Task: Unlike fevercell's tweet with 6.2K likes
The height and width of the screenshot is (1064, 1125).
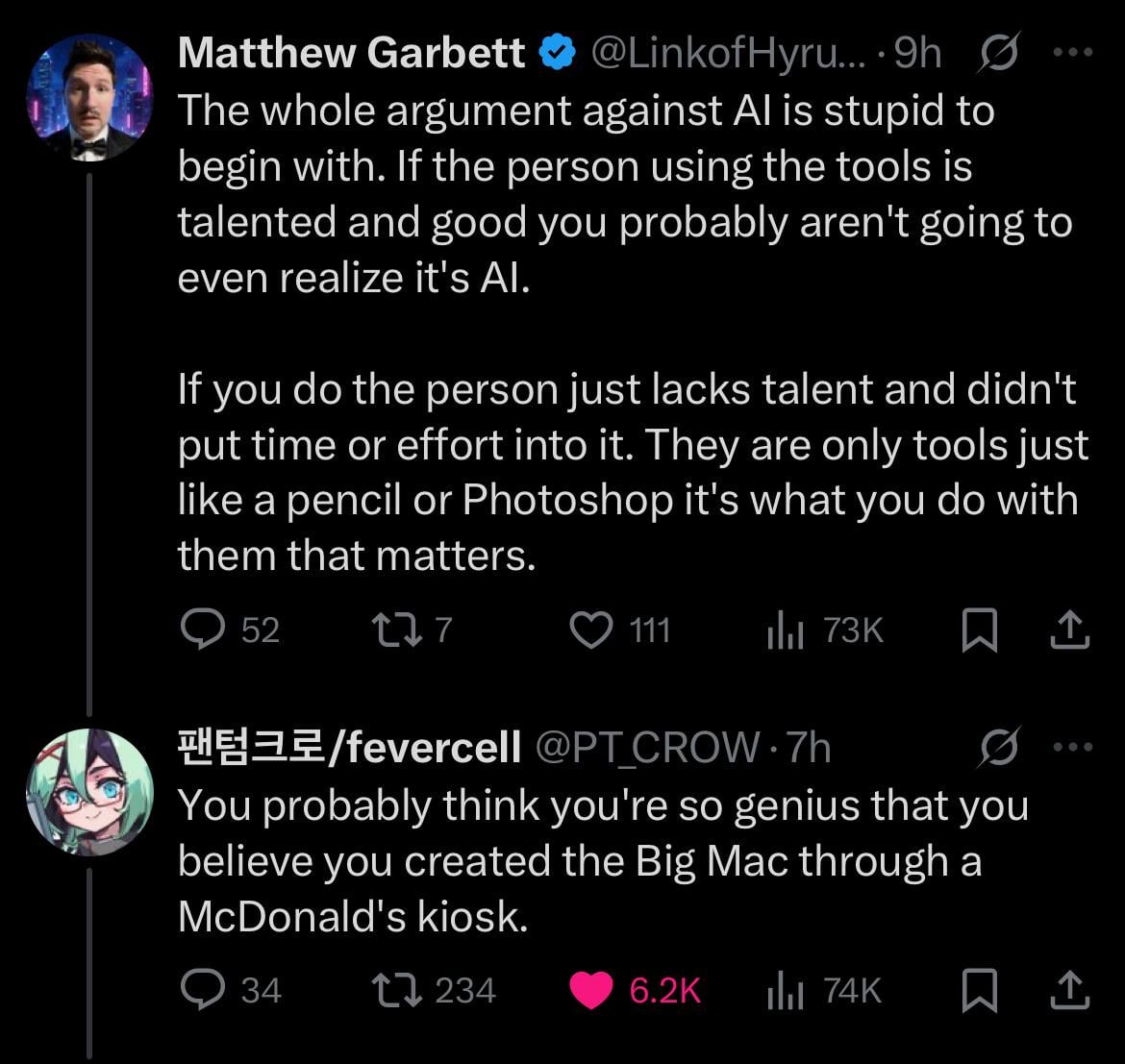Action: tap(591, 990)
